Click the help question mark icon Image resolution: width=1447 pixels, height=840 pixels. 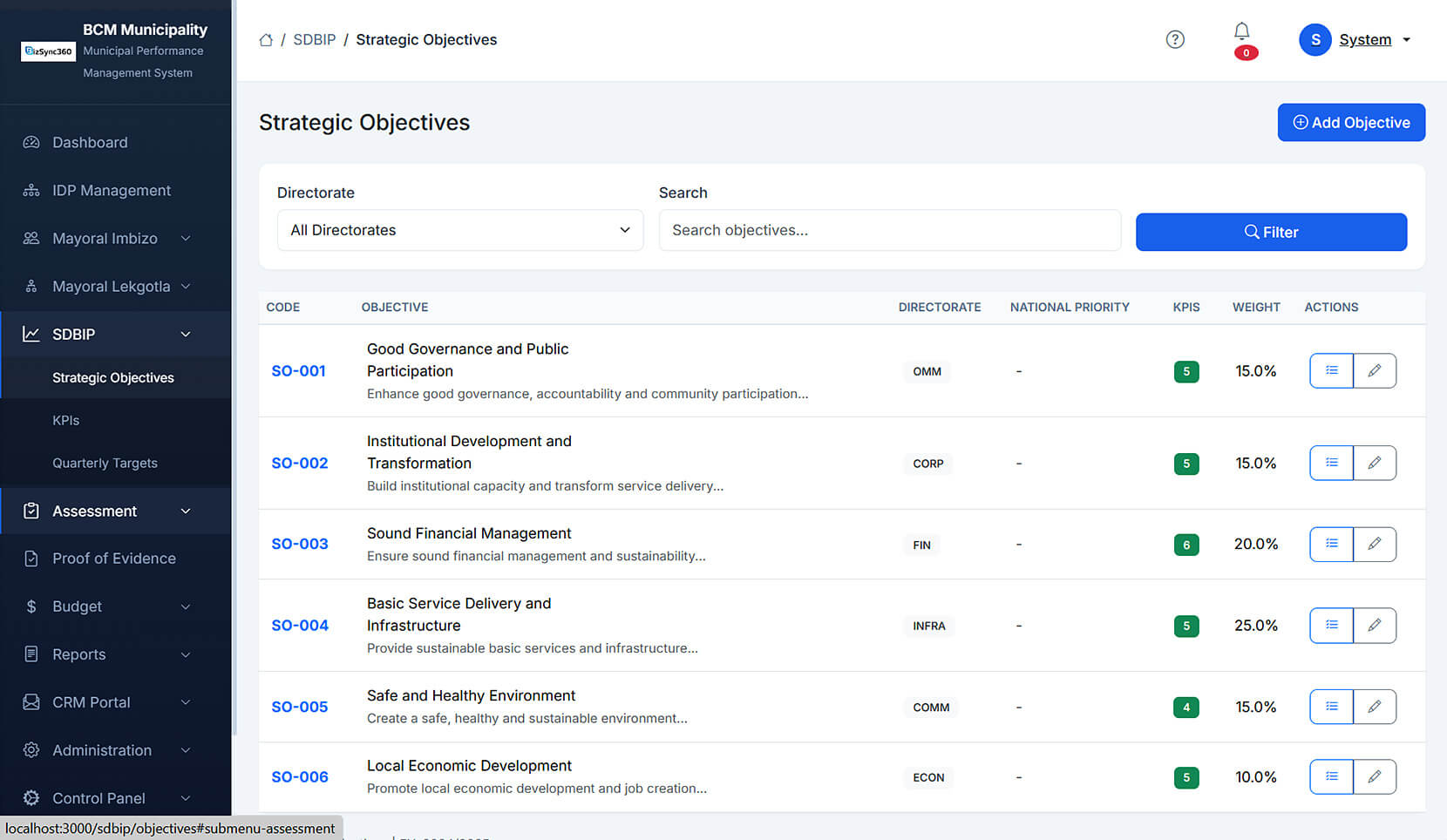(x=1175, y=39)
